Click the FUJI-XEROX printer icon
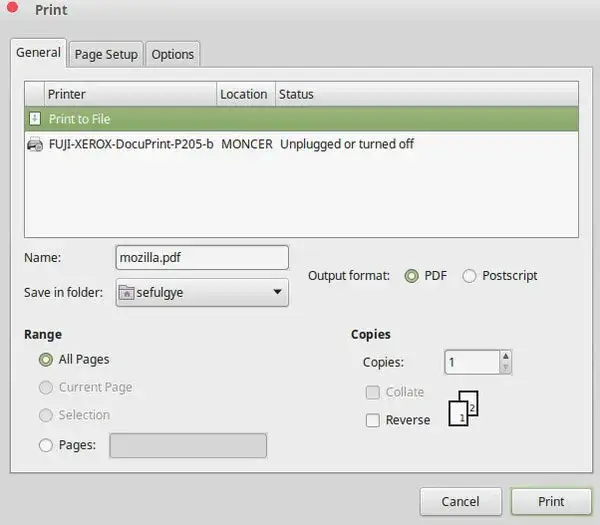Screen dimensions: 600x525 click(x=35, y=144)
